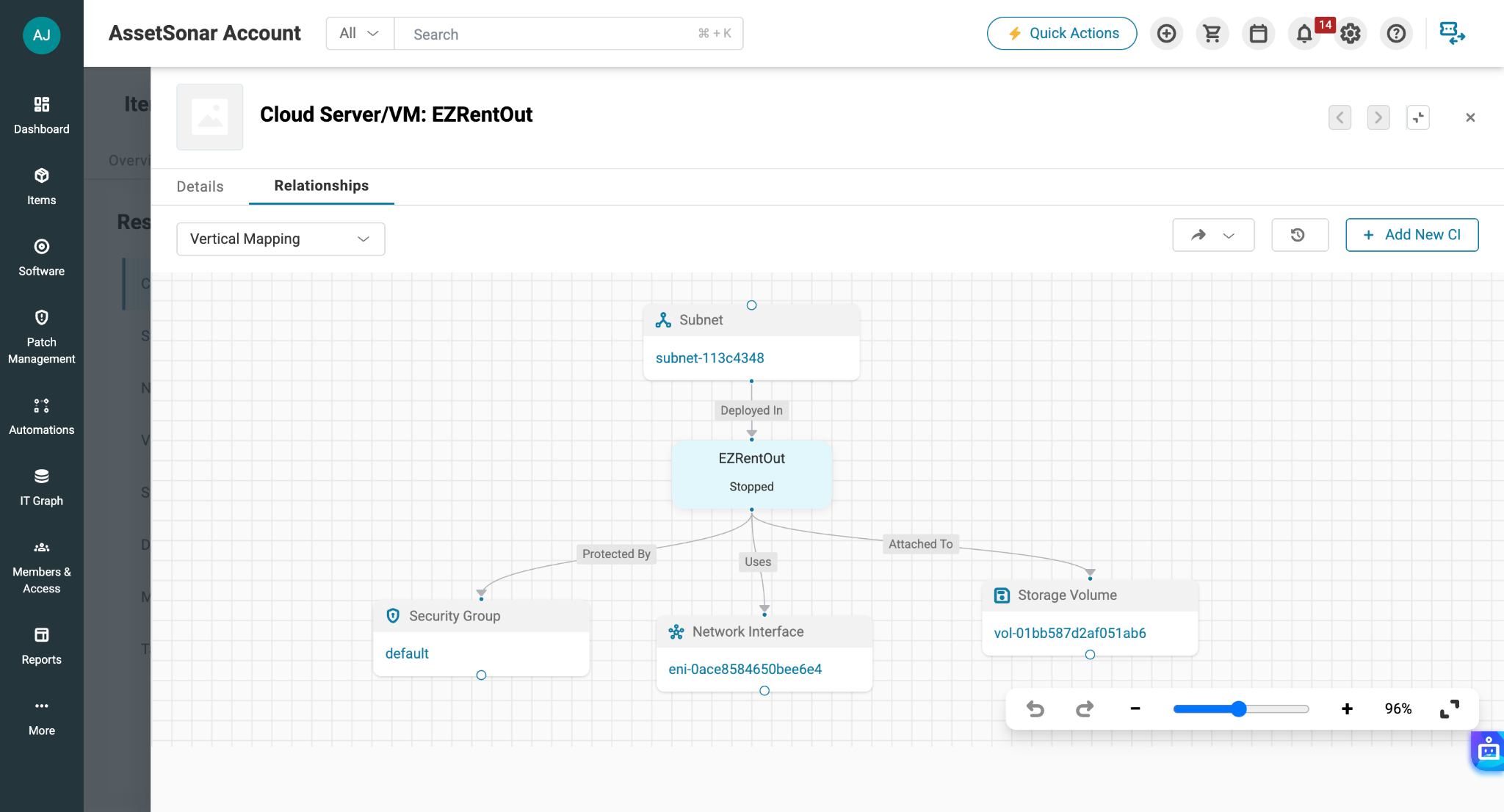Click the Security Group node header
Viewport: 1504px width, 812px height.
(x=482, y=616)
